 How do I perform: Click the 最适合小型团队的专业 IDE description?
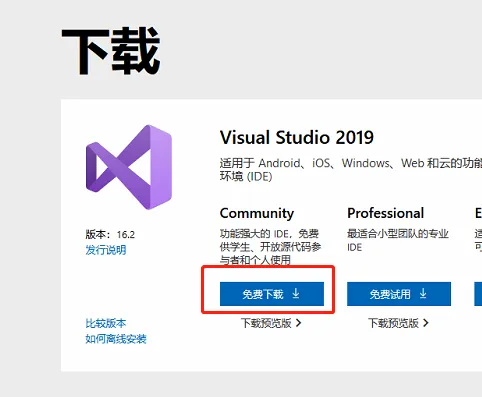tap(398, 240)
